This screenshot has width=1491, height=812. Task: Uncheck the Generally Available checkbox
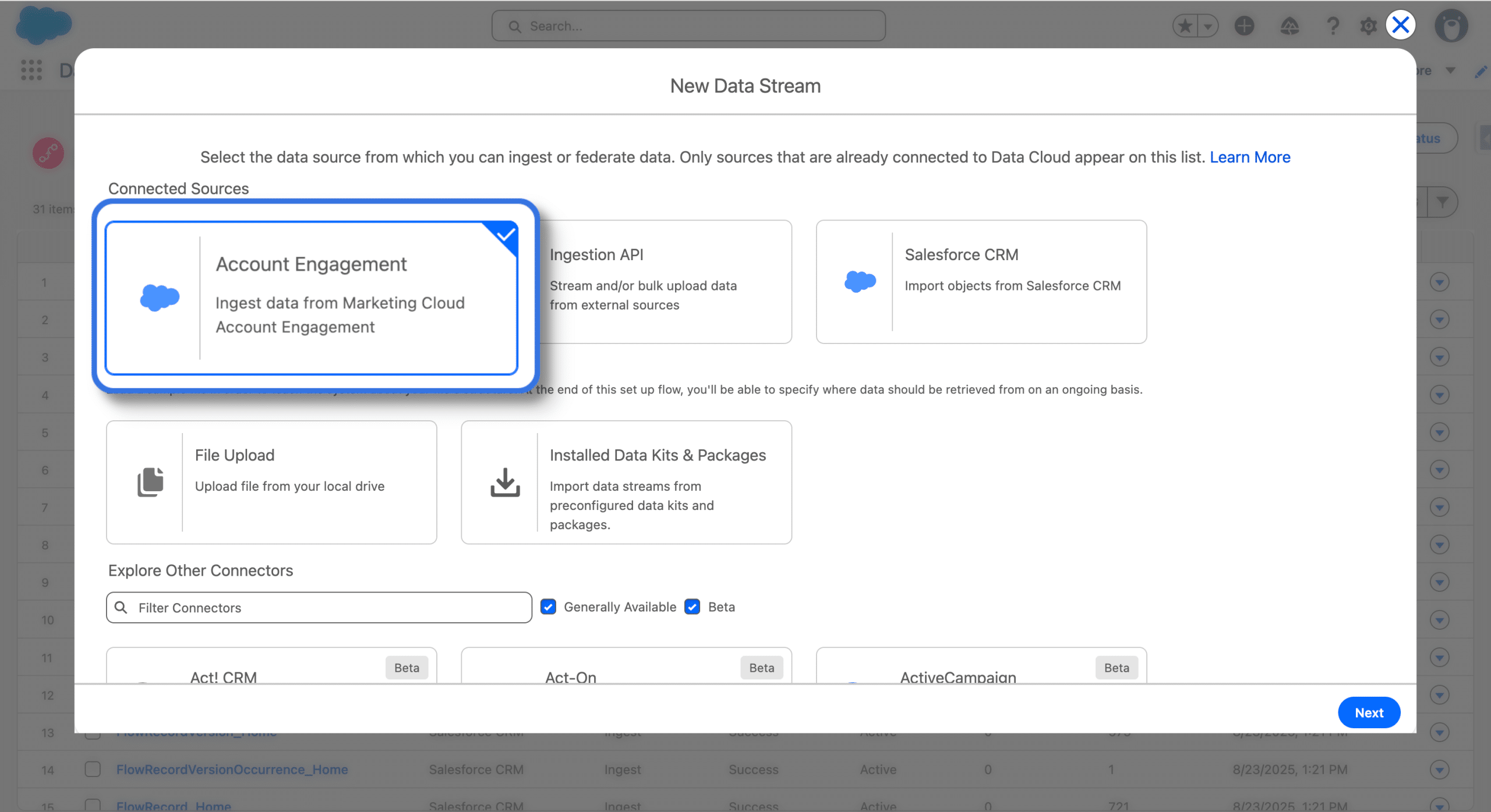click(x=548, y=607)
